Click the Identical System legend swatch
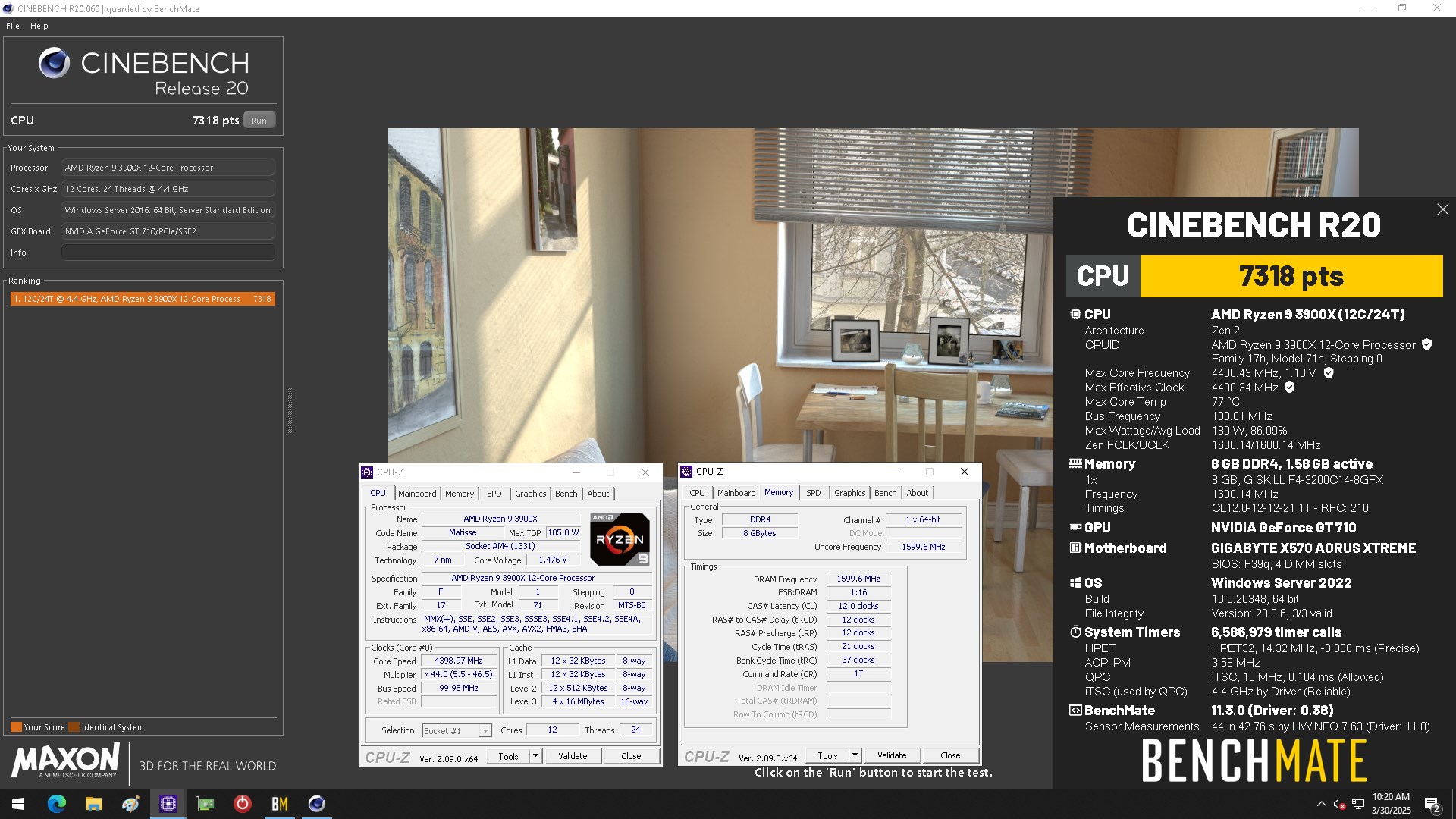 click(x=74, y=726)
